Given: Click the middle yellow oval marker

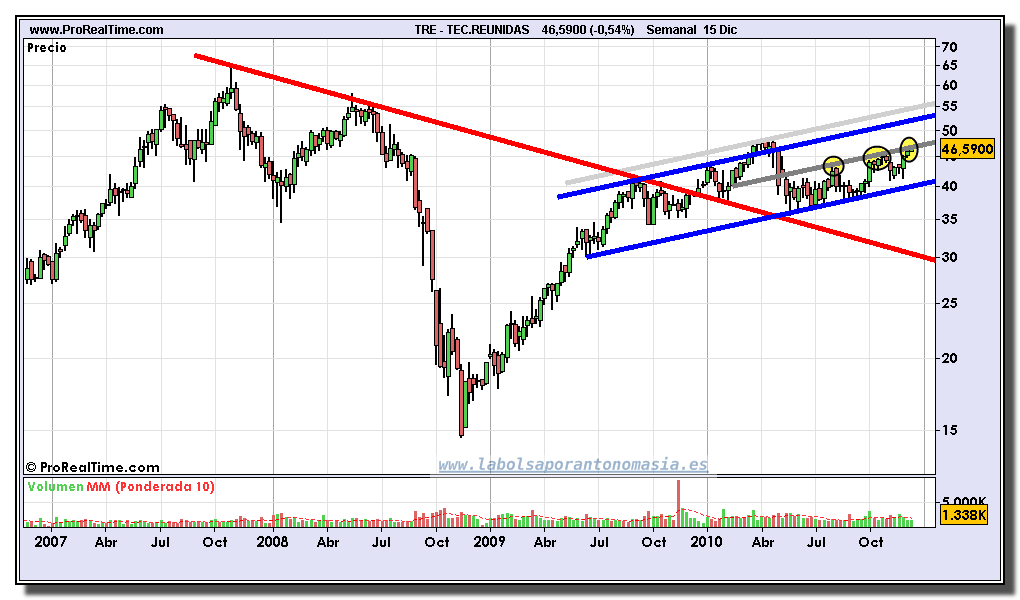Looking at the screenshot, I should (877, 158).
